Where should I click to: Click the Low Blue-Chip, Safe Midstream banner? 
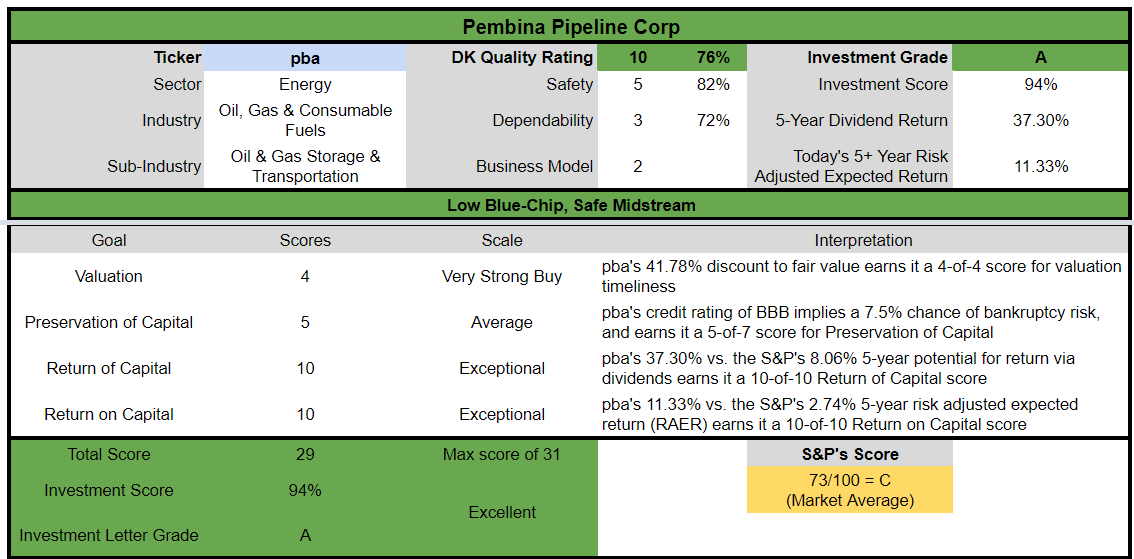pos(570,205)
